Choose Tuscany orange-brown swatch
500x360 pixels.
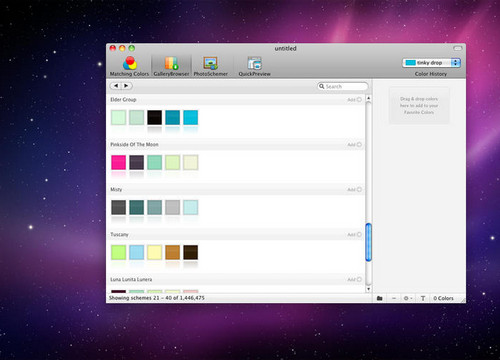tap(173, 252)
